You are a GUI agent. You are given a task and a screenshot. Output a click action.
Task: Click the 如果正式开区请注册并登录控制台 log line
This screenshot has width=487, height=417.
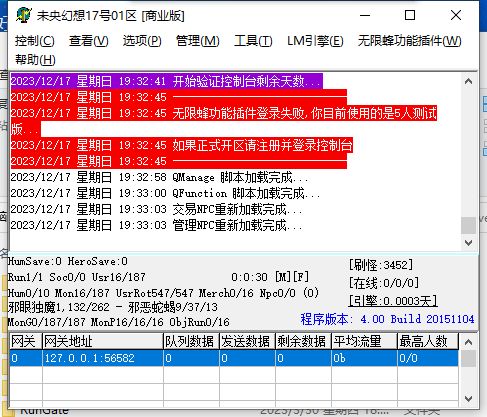coord(181,145)
